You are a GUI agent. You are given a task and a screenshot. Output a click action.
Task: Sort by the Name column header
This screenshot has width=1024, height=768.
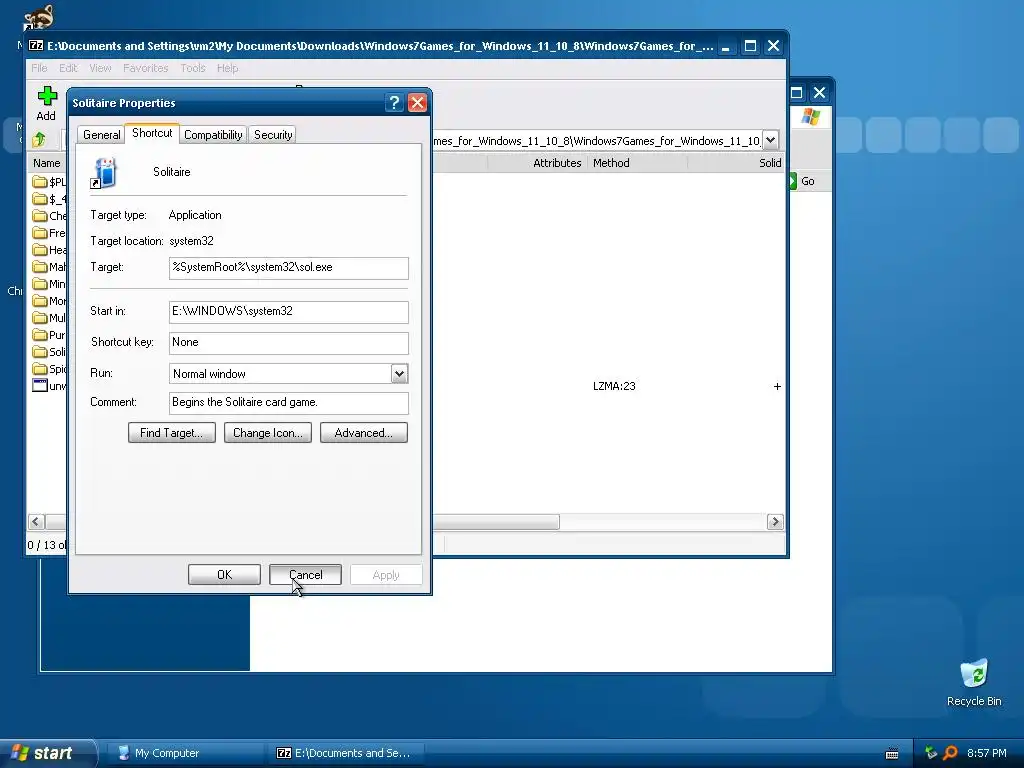(x=47, y=163)
